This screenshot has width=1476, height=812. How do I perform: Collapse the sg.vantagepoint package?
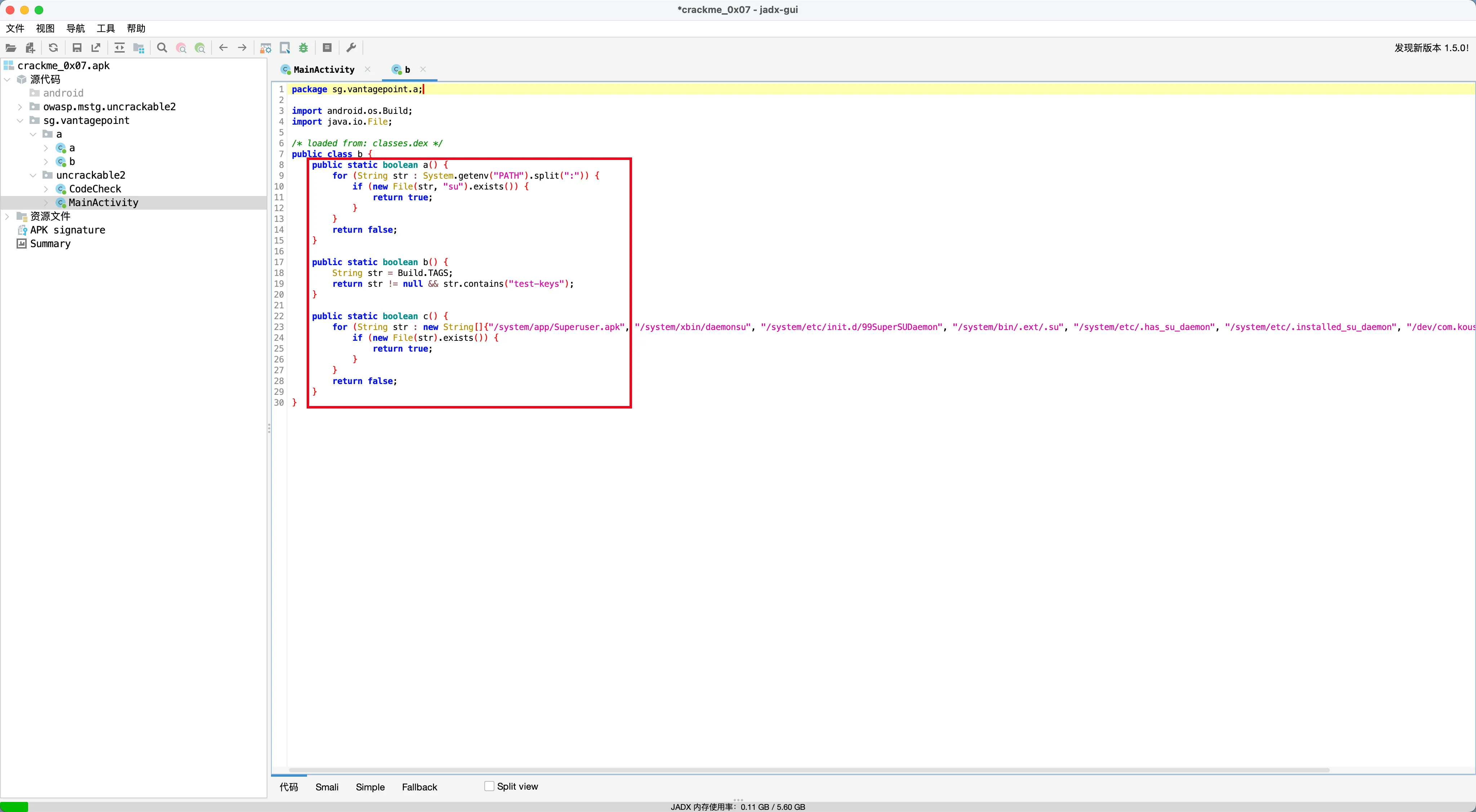[x=20, y=121]
